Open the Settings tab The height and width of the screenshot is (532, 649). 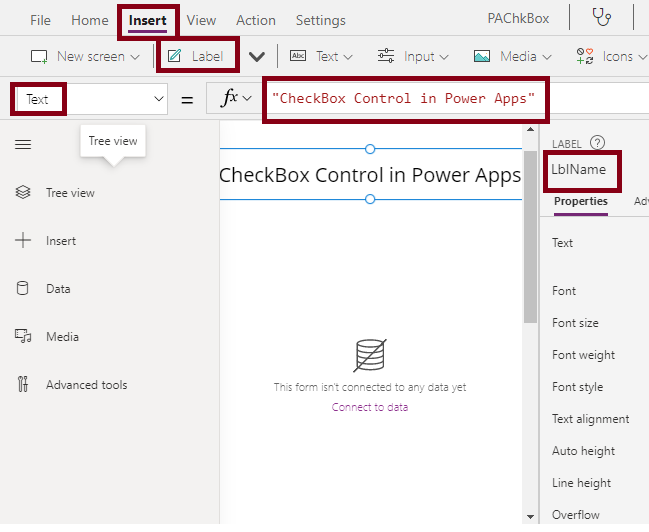pyautogui.click(x=320, y=20)
